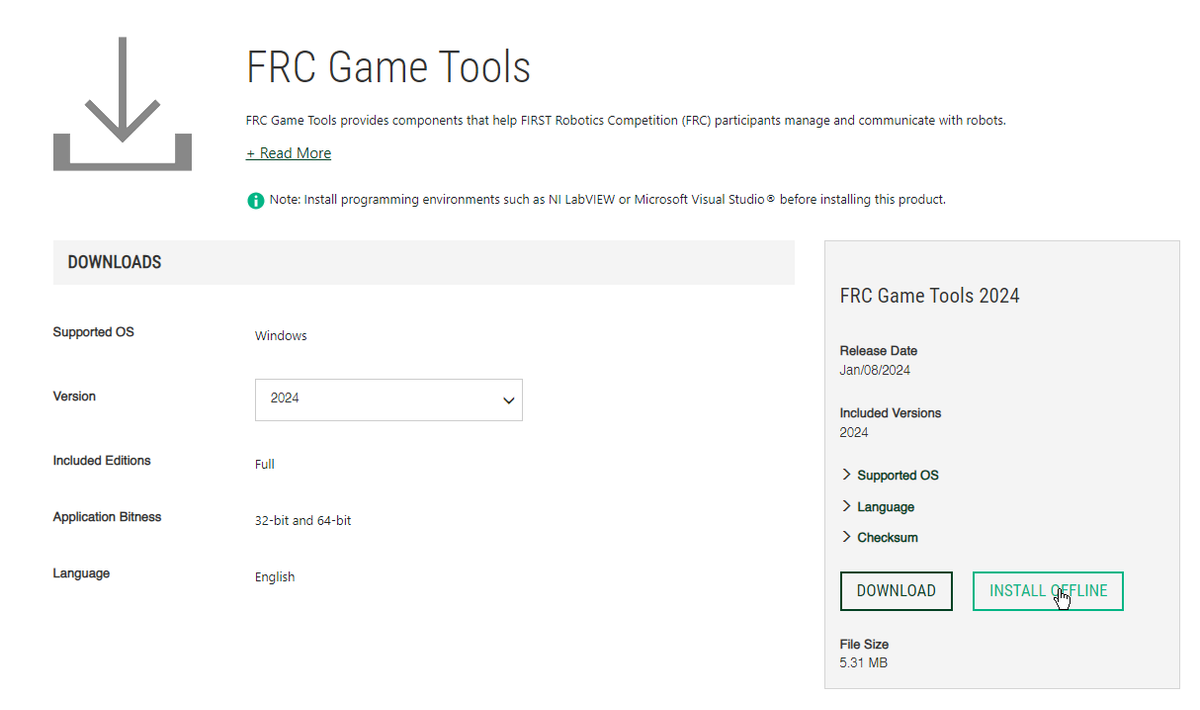The image size is (1200, 710).
Task: Click the FRC Game Tools 2024 heading
Action: [930, 296]
